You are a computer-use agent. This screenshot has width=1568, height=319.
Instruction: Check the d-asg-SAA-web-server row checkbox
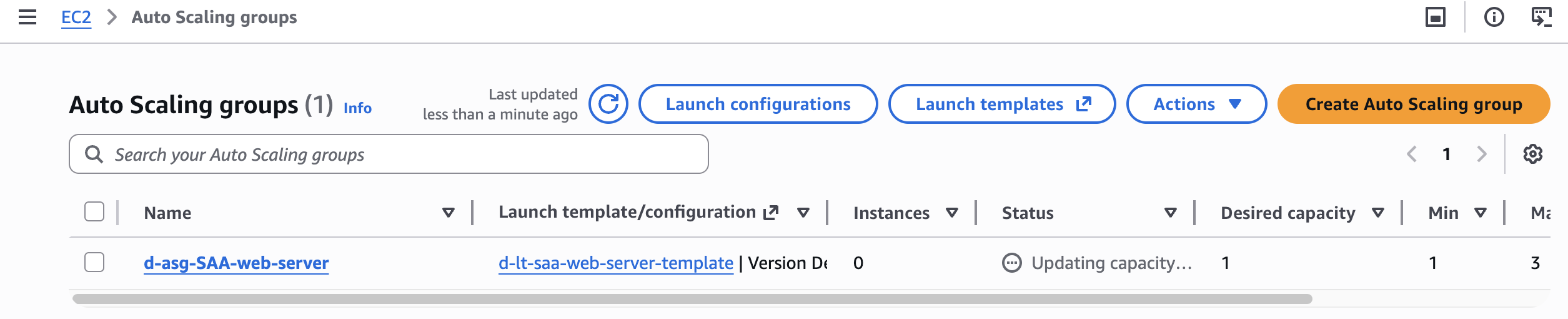(94, 262)
